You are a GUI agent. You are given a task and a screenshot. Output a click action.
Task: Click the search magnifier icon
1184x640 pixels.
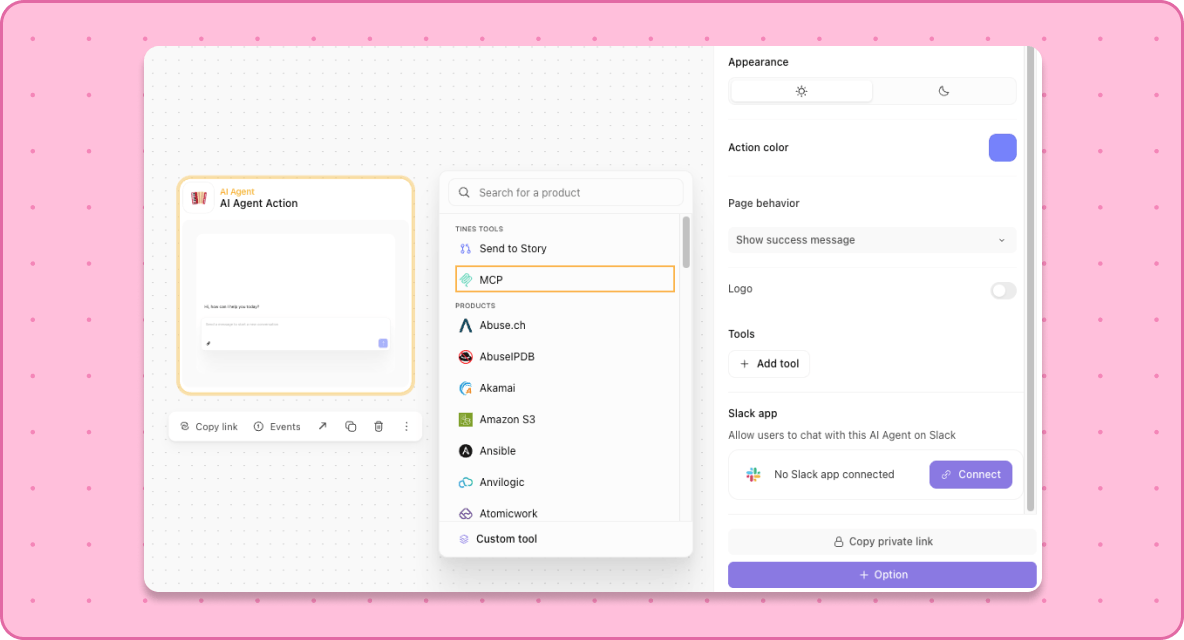coord(464,192)
